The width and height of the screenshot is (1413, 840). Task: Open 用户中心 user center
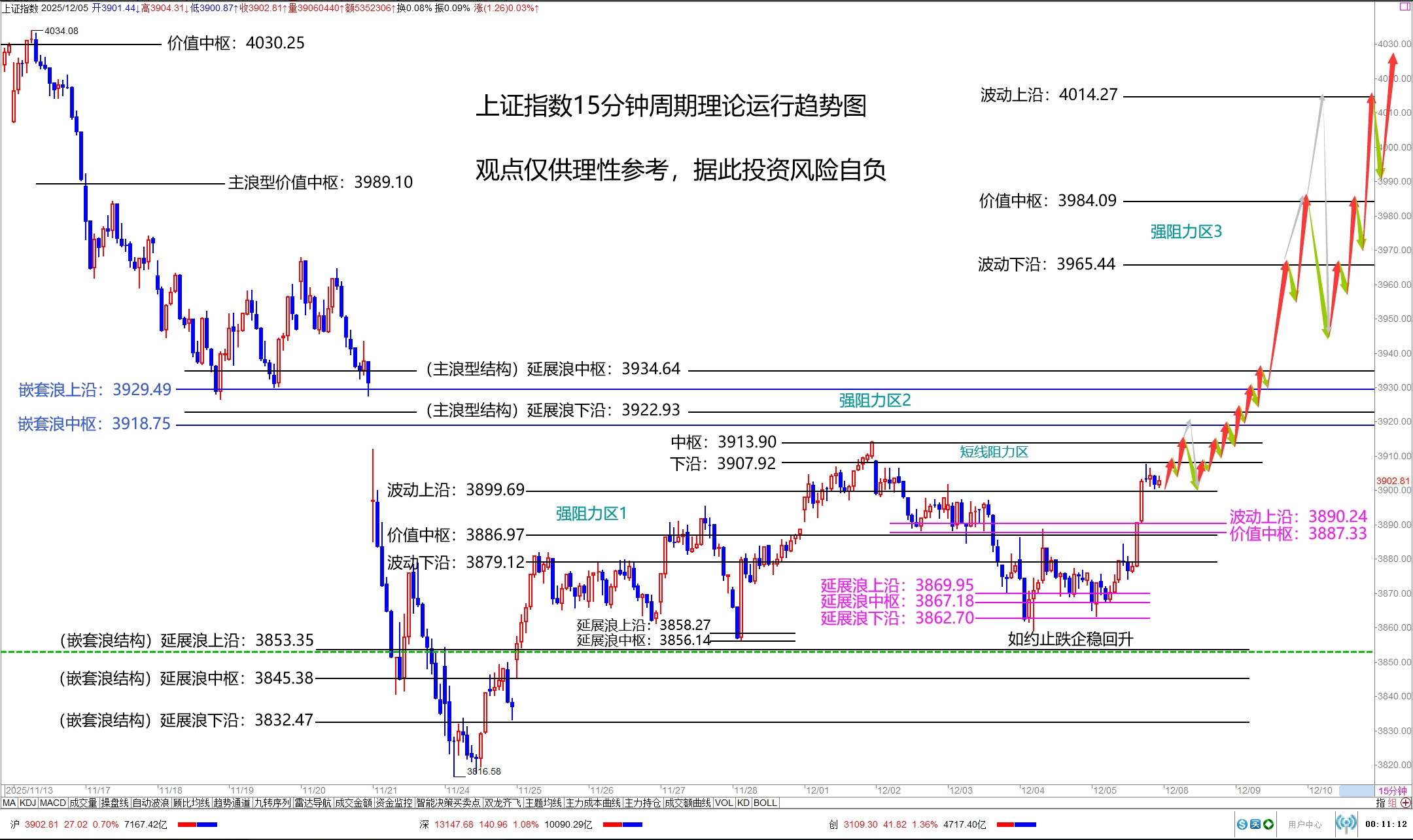pyautogui.click(x=1304, y=824)
